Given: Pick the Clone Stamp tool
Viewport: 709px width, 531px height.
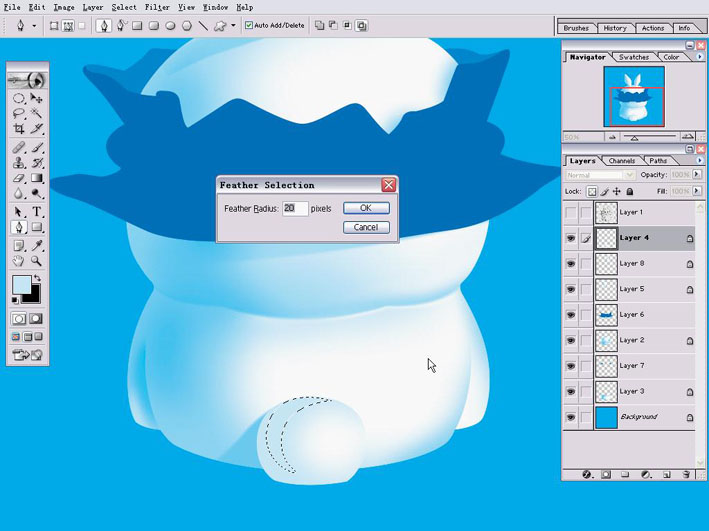Looking at the screenshot, I should tap(19, 163).
